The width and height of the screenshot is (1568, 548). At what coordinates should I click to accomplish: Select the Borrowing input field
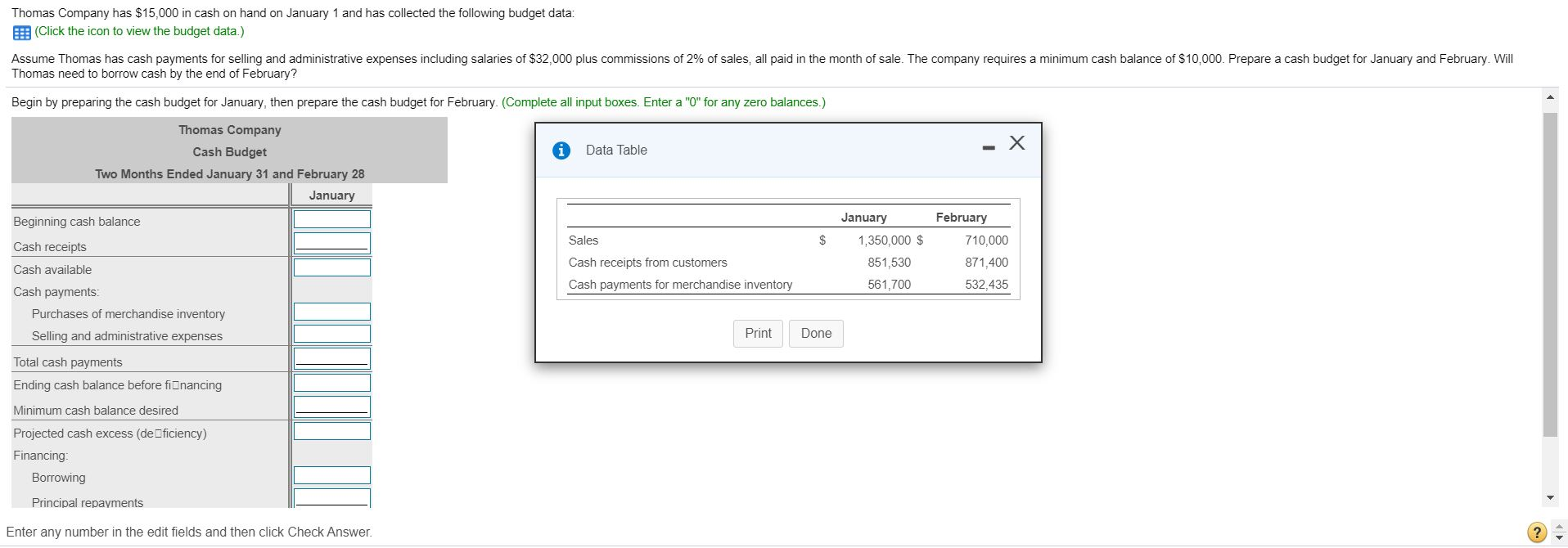click(332, 475)
